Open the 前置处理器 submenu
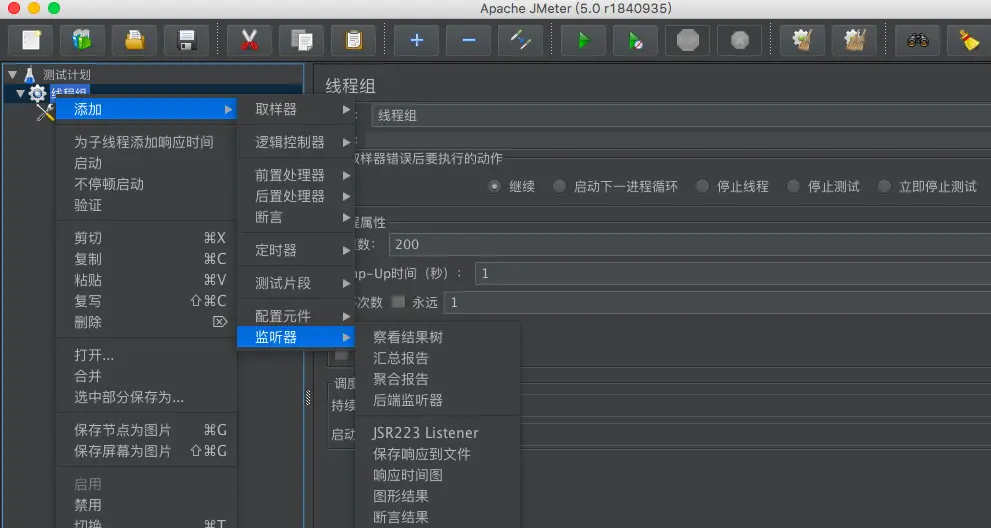 point(296,175)
